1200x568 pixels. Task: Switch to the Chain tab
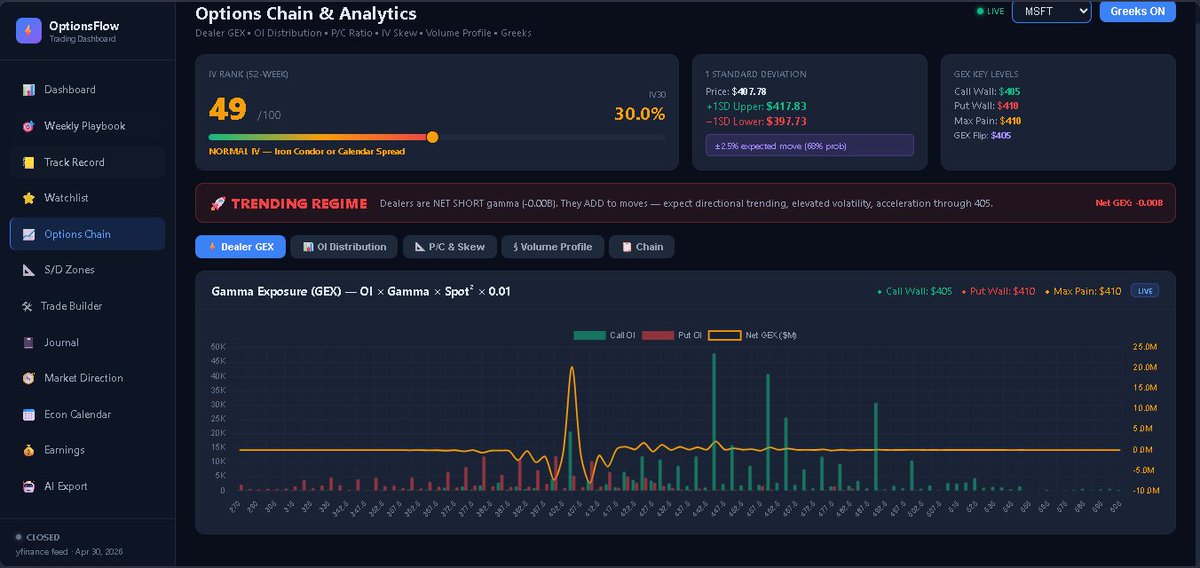click(x=642, y=247)
